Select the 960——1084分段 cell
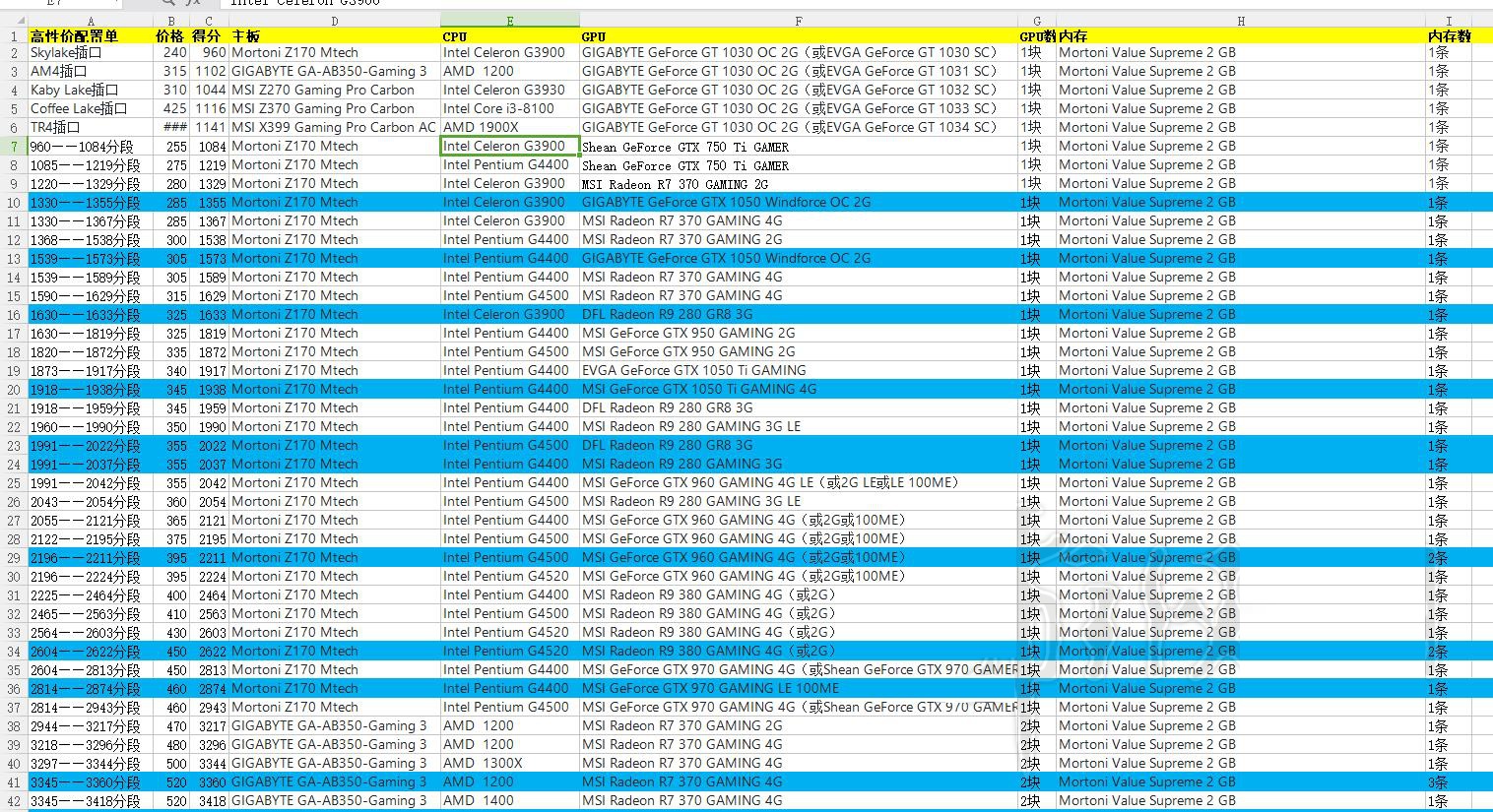This screenshot has width=1493, height=812. [x=91, y=146]
